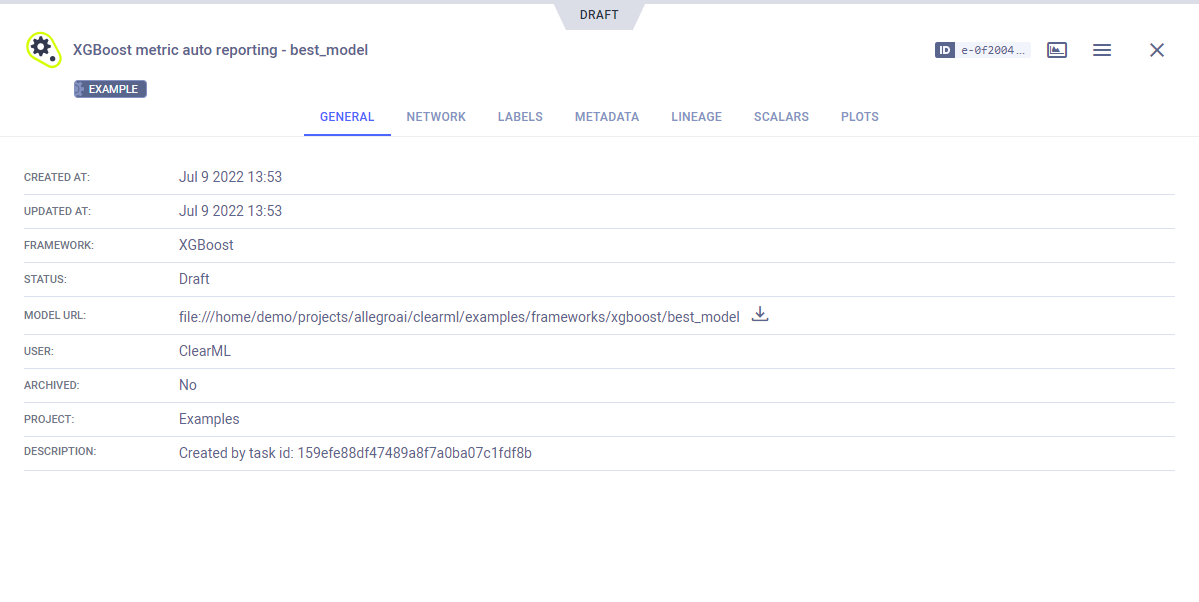Image resolution: width=1199 pixels, height=602 pixels.
Task: Show the Lineage tab
Action: tap(696, 117)
